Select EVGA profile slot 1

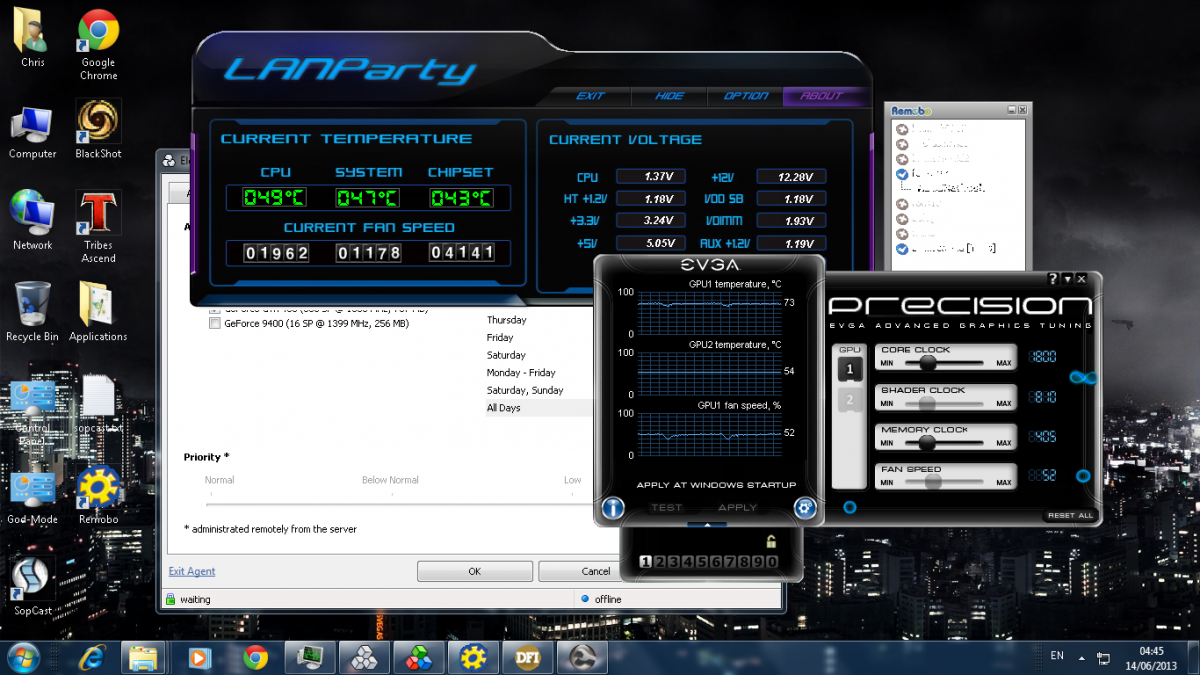(x=645, y=562)
